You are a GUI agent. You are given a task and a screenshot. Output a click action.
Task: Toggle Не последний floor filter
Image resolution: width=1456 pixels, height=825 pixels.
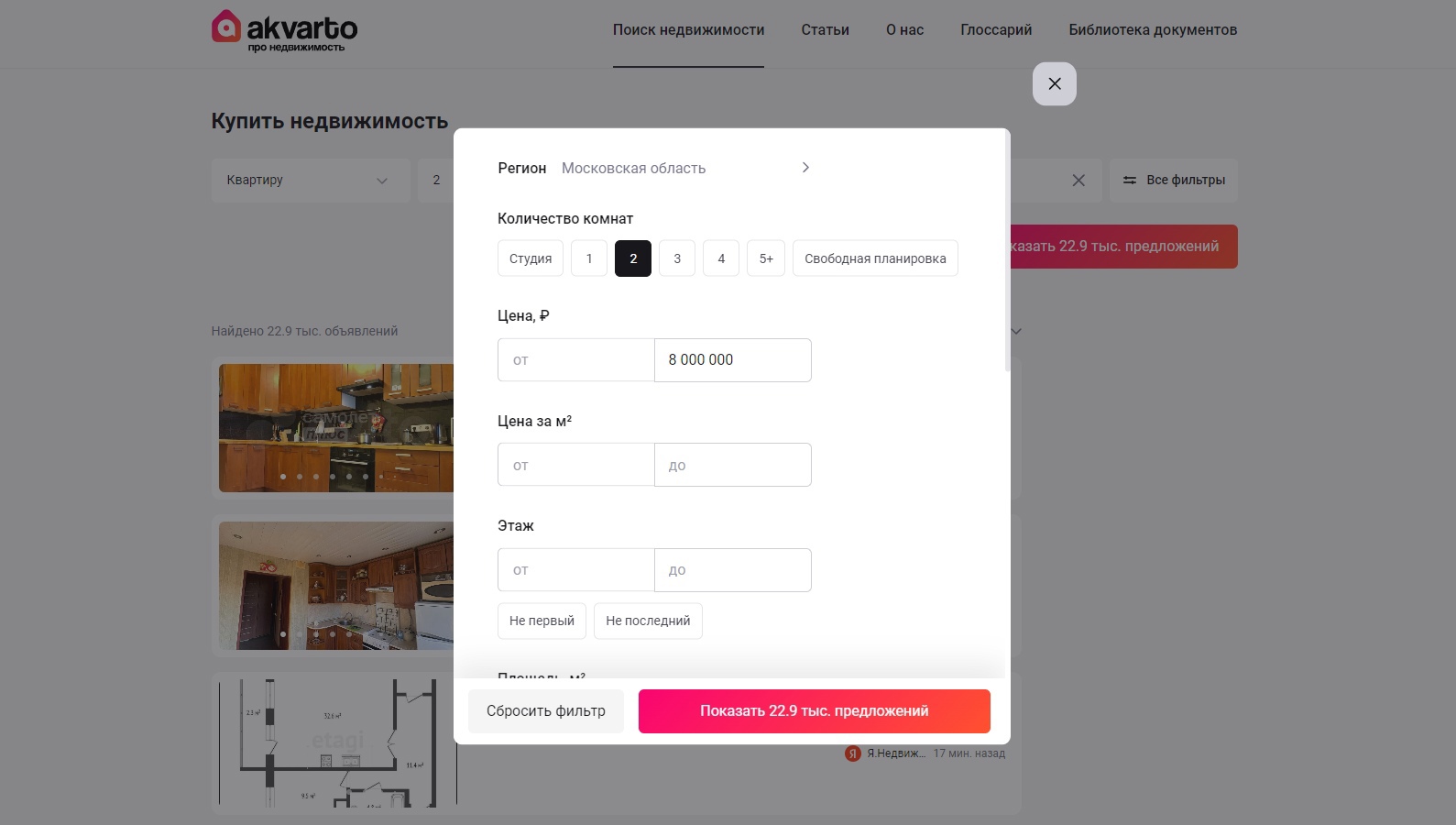(x=648, y=621)
